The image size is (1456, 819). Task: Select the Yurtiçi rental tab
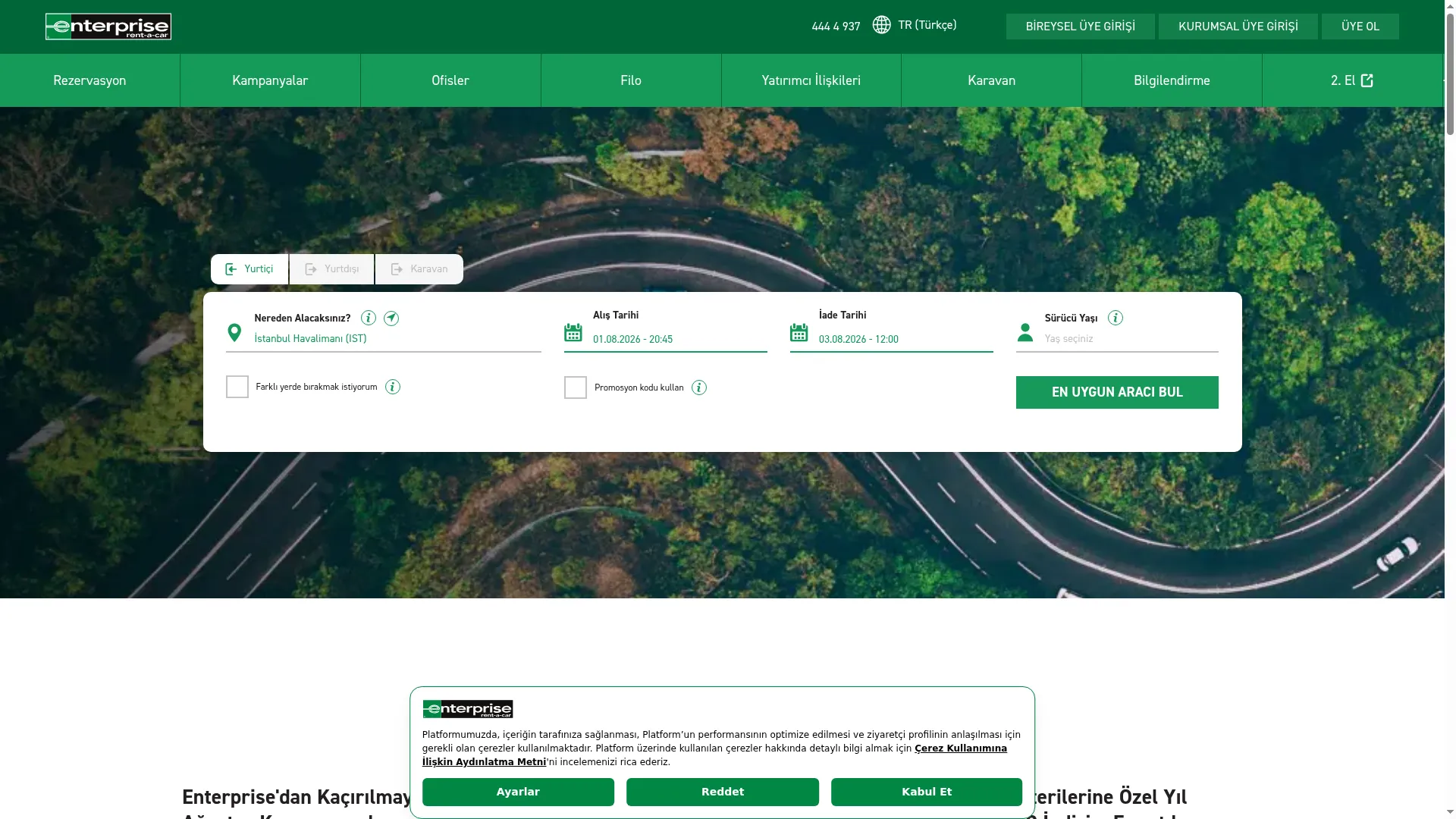click(x=249, y=269)
